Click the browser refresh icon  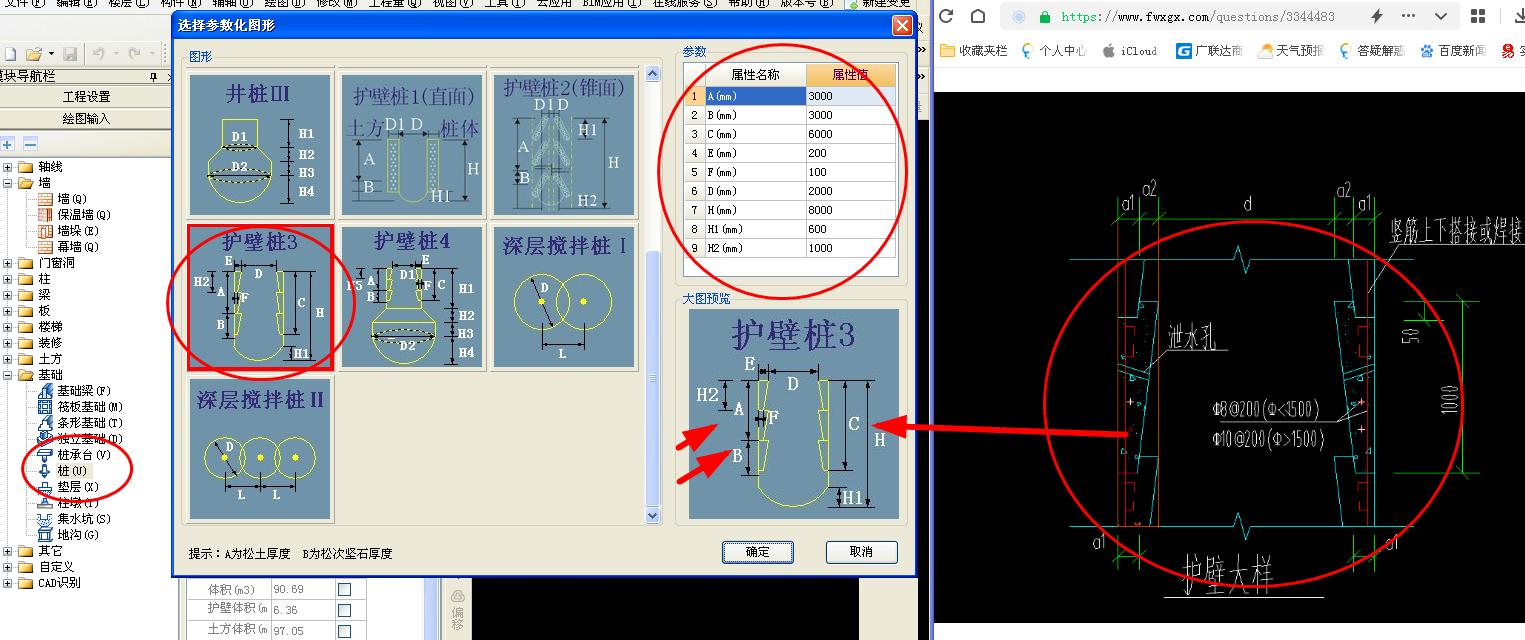(946, 16)
